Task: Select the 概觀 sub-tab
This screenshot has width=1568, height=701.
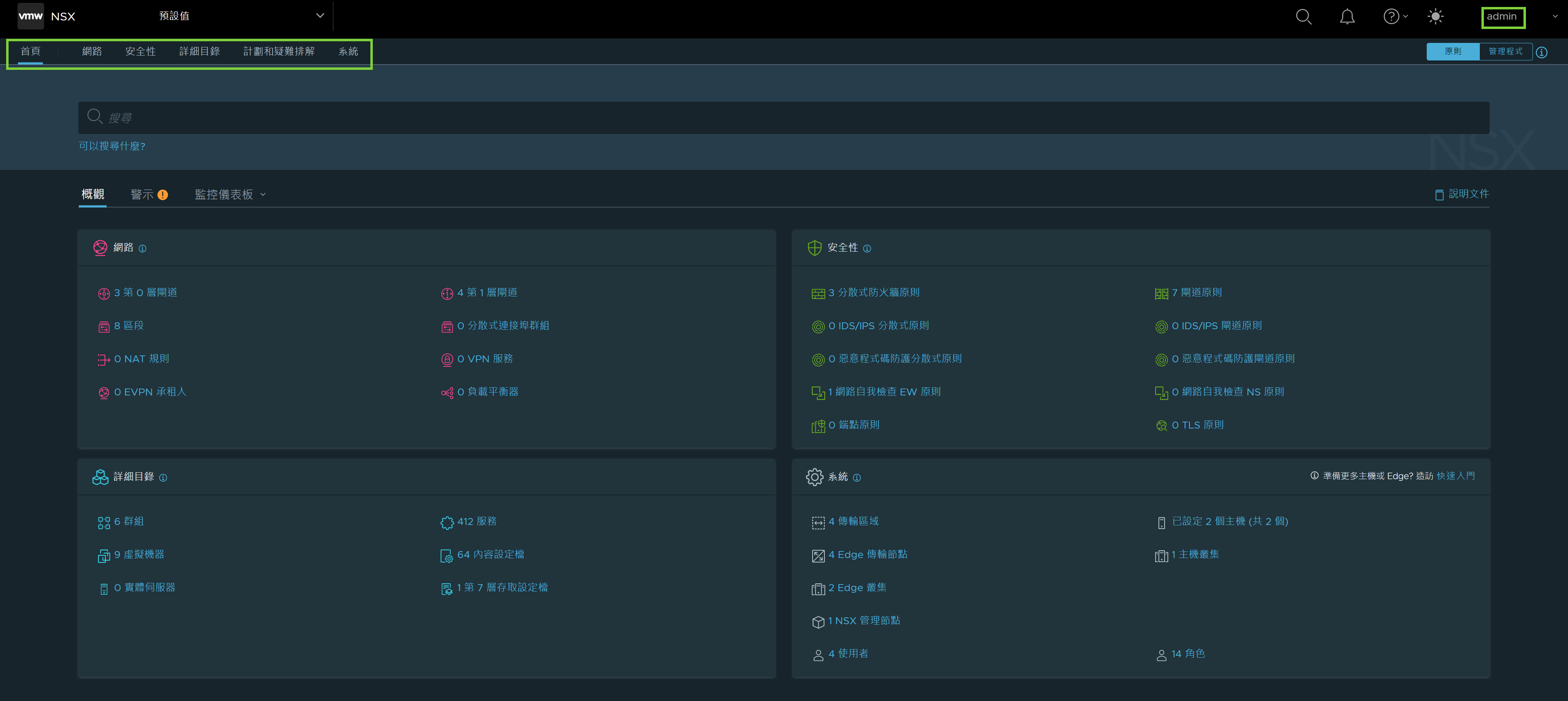Action: click(93, 194)
